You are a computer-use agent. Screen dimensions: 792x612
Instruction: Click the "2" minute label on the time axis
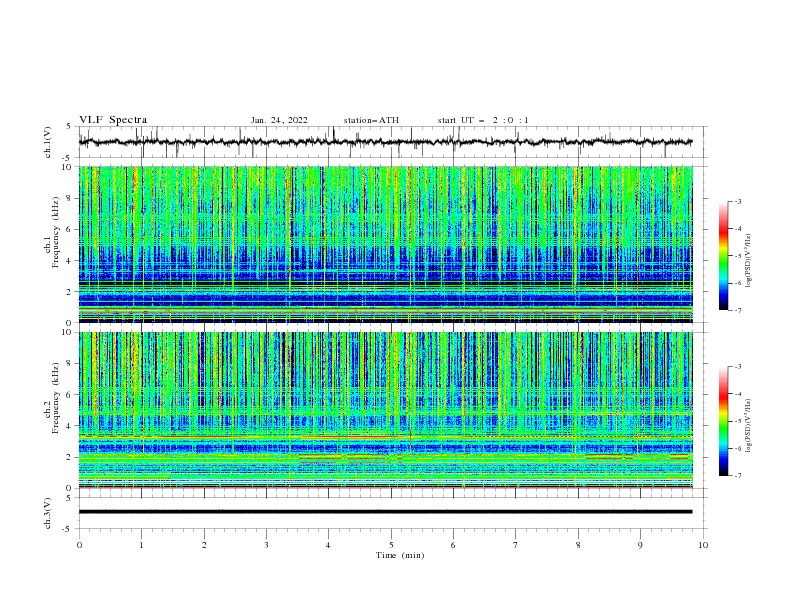204,545
